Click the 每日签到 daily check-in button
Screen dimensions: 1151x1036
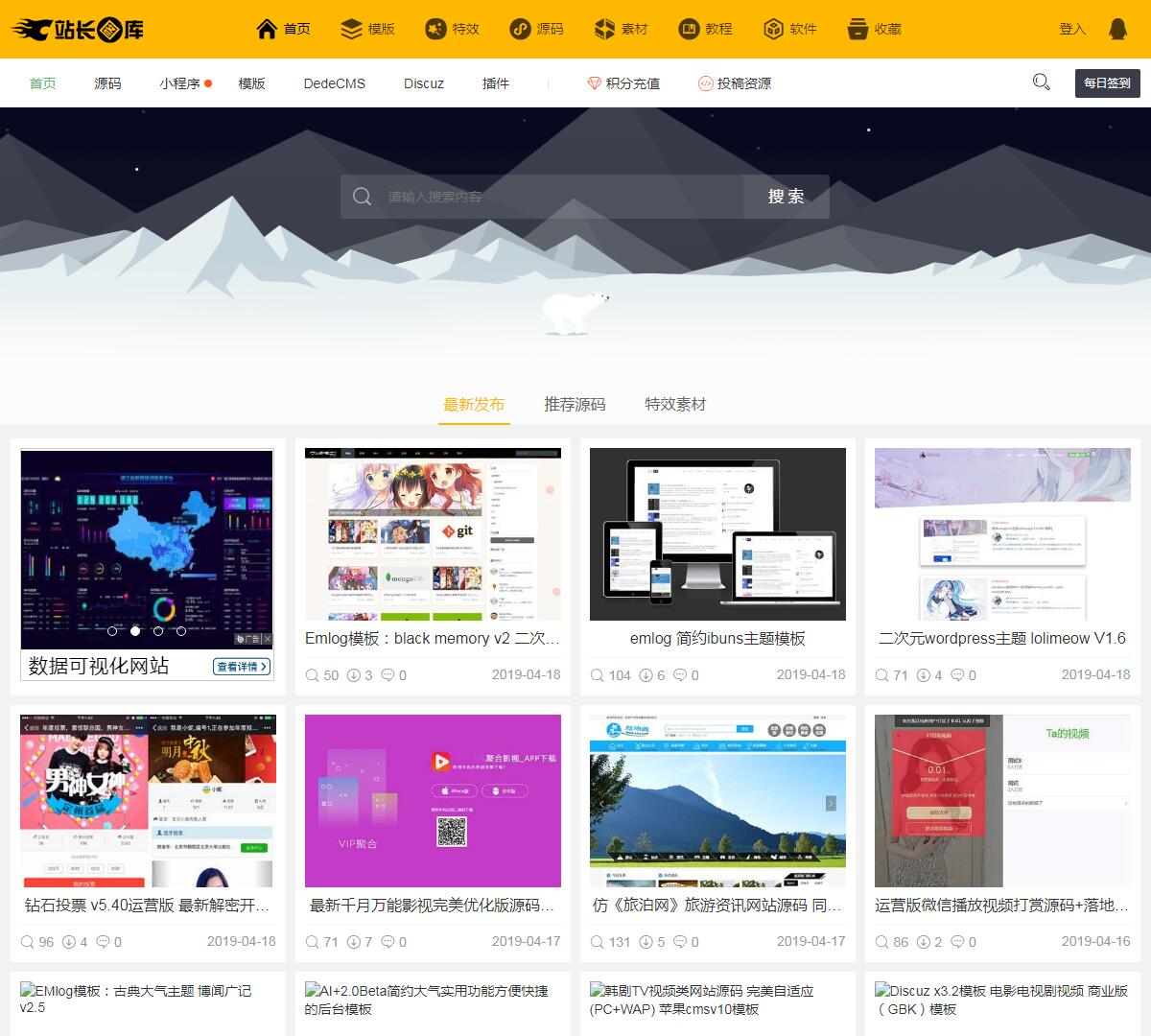tap(1107, 83)
